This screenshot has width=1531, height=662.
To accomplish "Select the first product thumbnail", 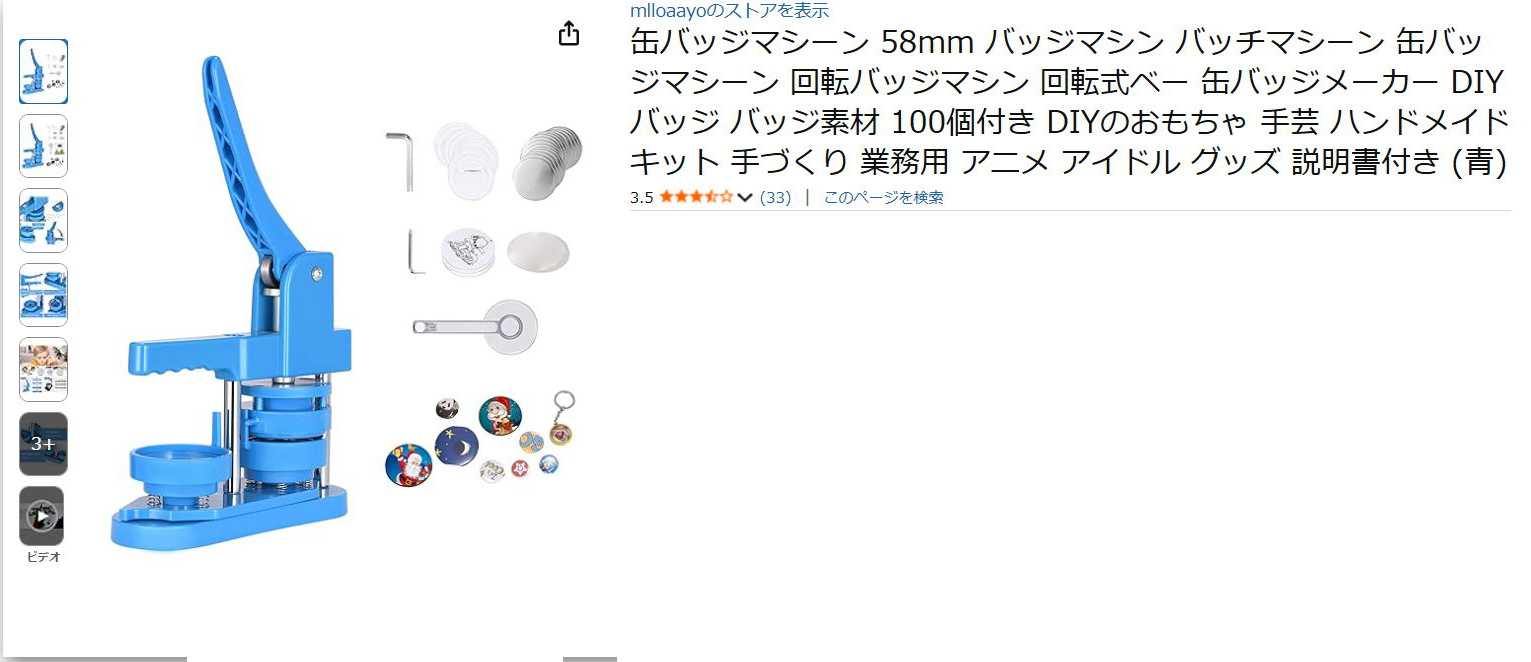I will tap(43, 72).
